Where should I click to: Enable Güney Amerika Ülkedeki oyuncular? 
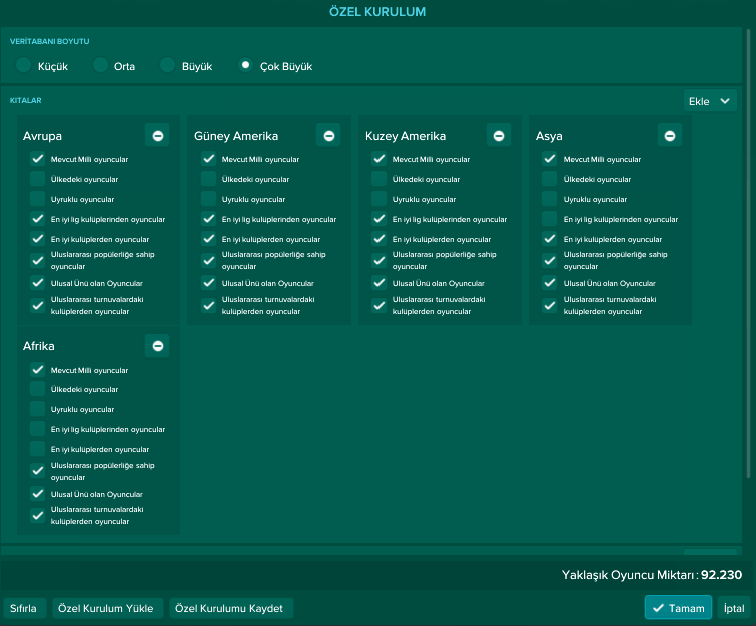pos(209,179)
